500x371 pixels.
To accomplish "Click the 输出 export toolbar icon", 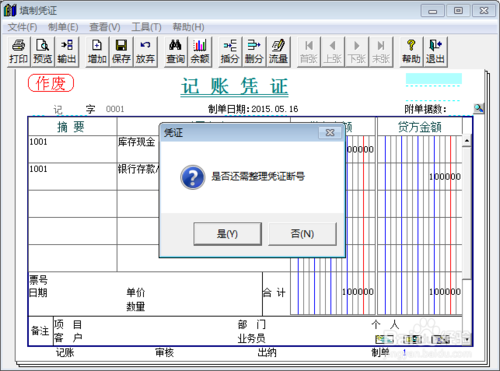I will point(67,52).
